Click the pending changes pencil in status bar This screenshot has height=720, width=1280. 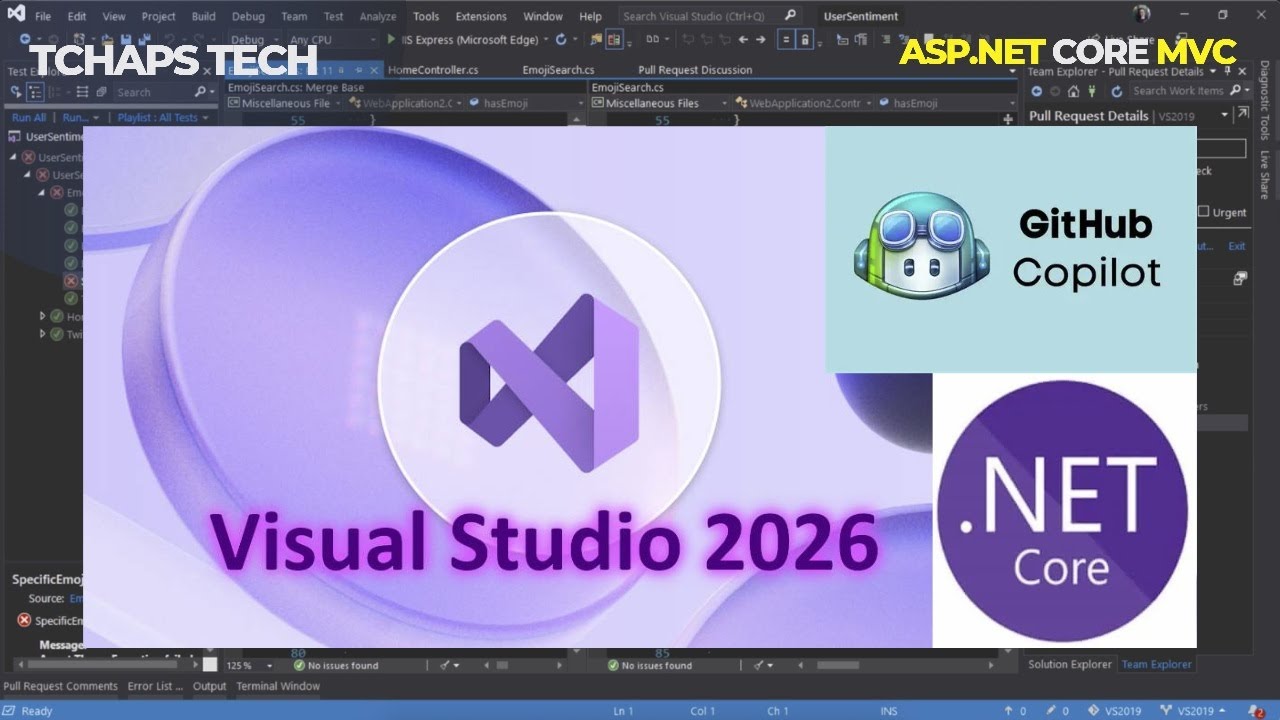click(x=1053, y=711)
